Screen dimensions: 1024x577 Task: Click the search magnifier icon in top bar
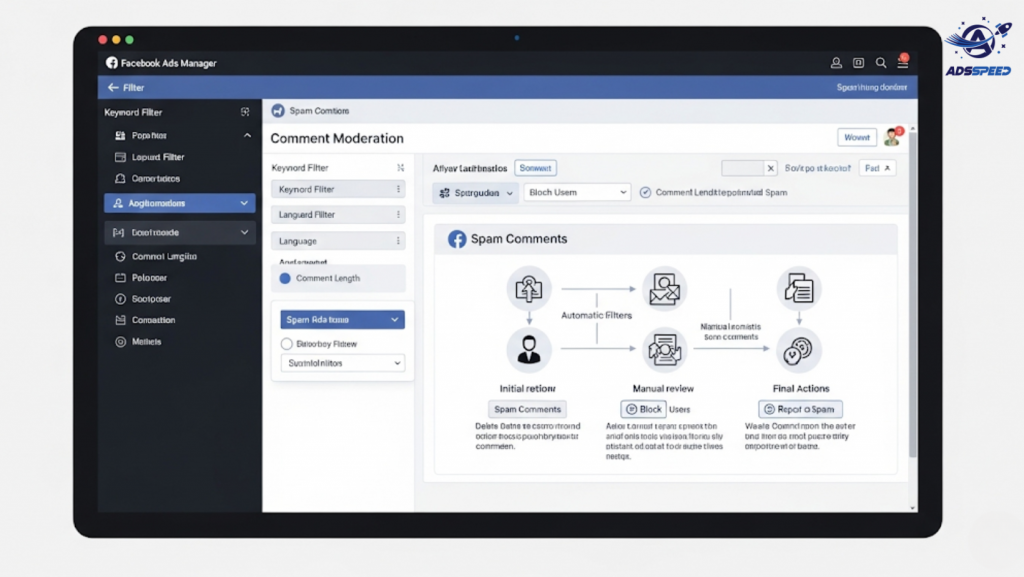881,63
